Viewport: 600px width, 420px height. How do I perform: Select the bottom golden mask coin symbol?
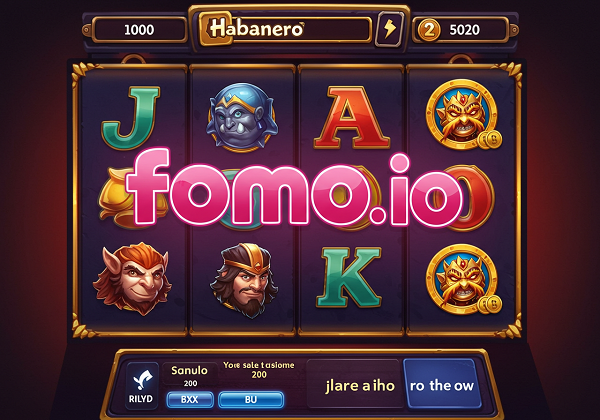(x=463, y=279)
